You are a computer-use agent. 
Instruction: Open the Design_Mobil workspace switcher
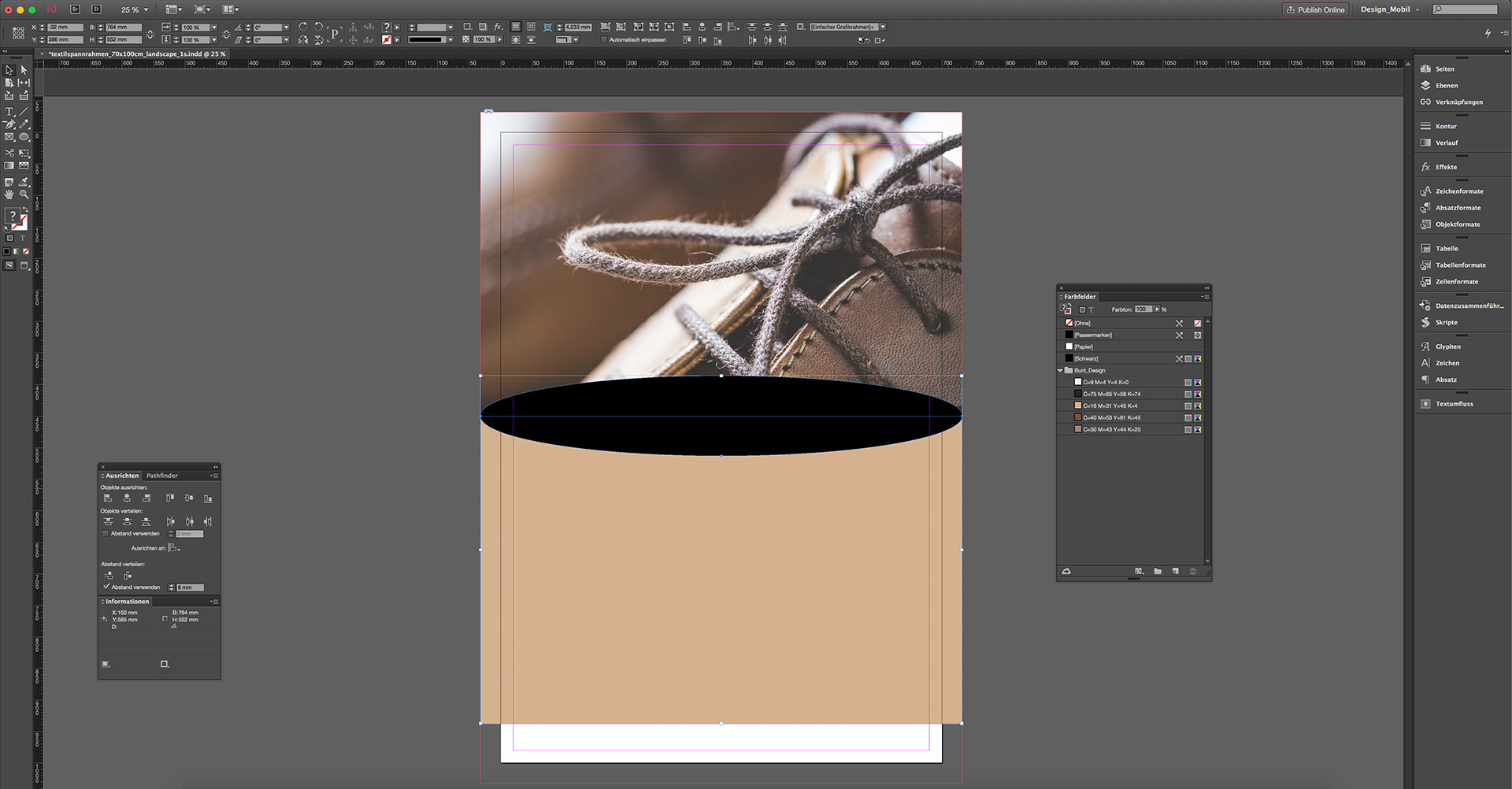pos(1388,9)
